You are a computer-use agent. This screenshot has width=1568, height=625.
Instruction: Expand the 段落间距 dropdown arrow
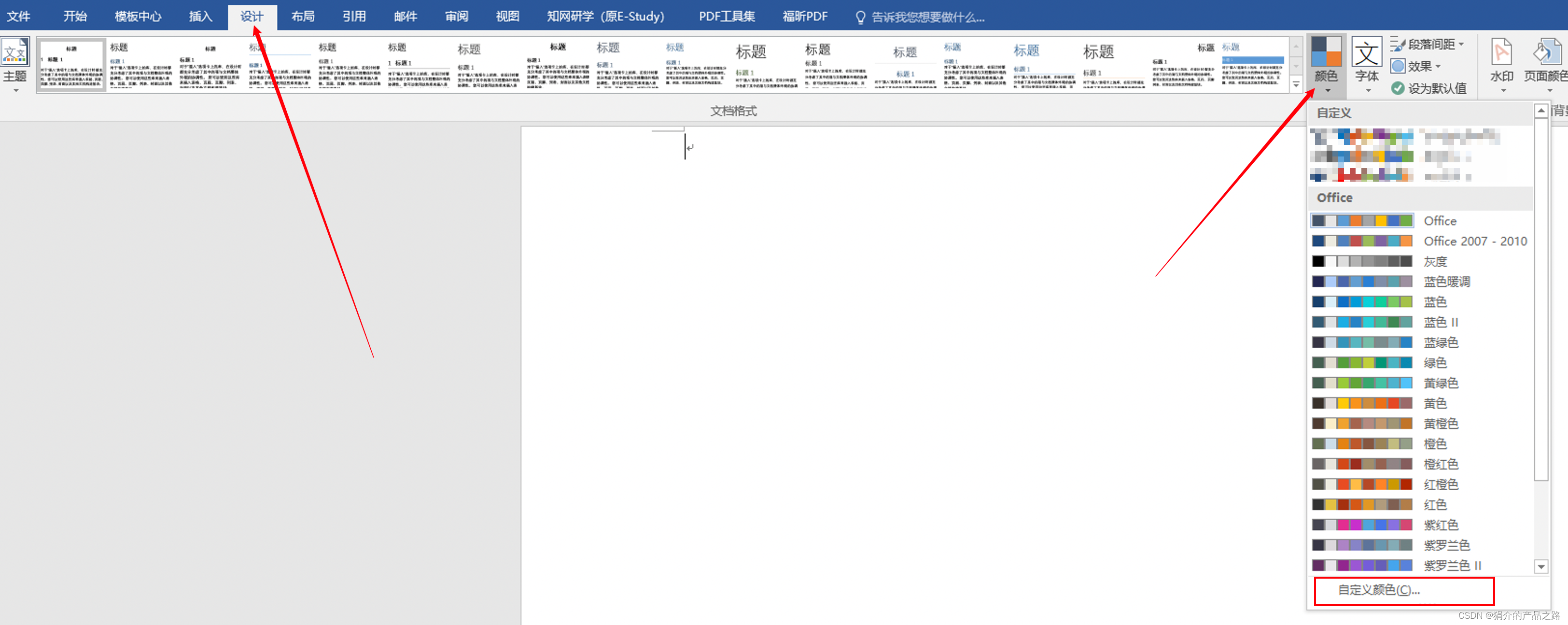pyautogui.click(x=1461, y=44)
